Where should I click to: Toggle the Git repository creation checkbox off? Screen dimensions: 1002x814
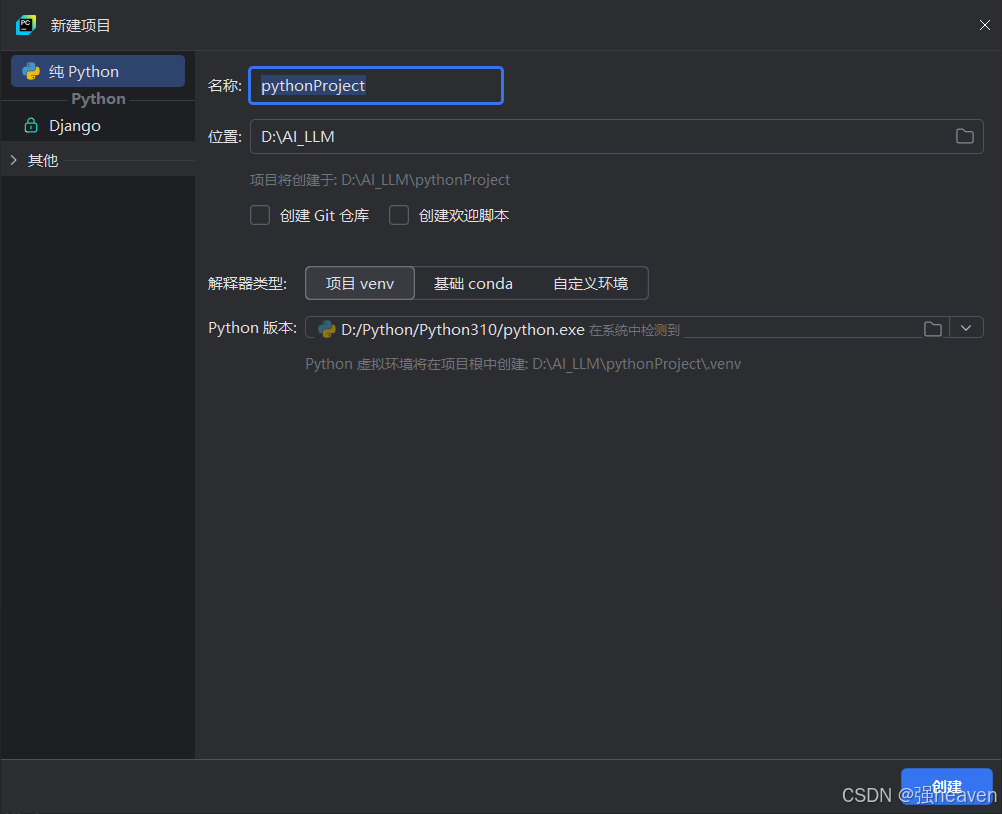[260, 215]
